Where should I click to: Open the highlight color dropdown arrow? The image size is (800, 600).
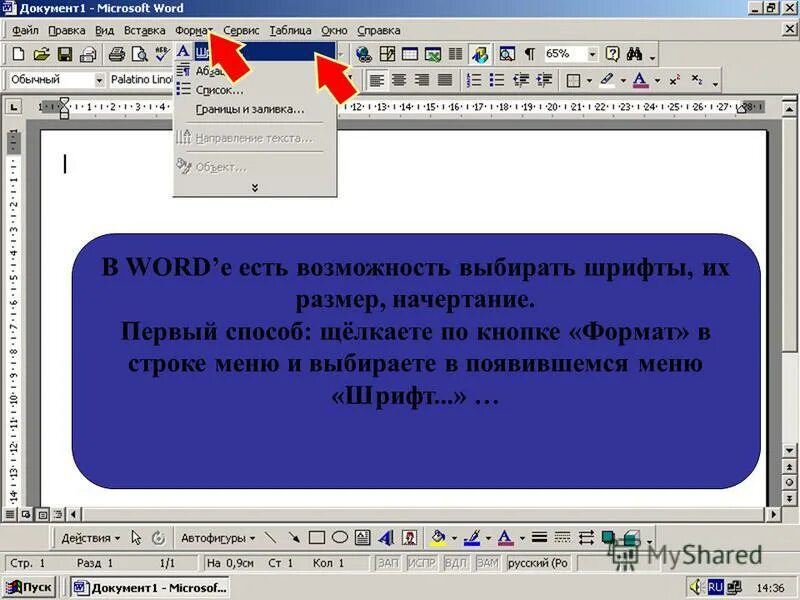pos(623,81)
